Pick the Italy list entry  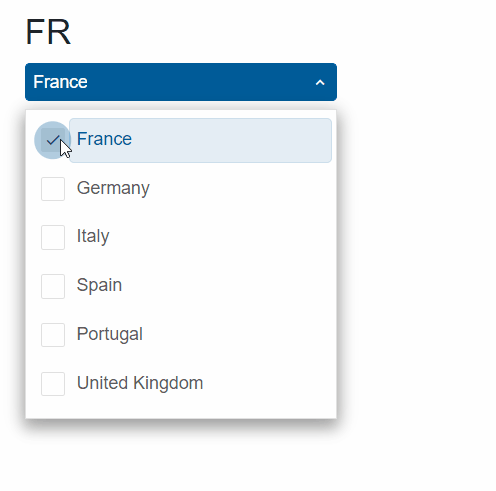coord(93,236)
